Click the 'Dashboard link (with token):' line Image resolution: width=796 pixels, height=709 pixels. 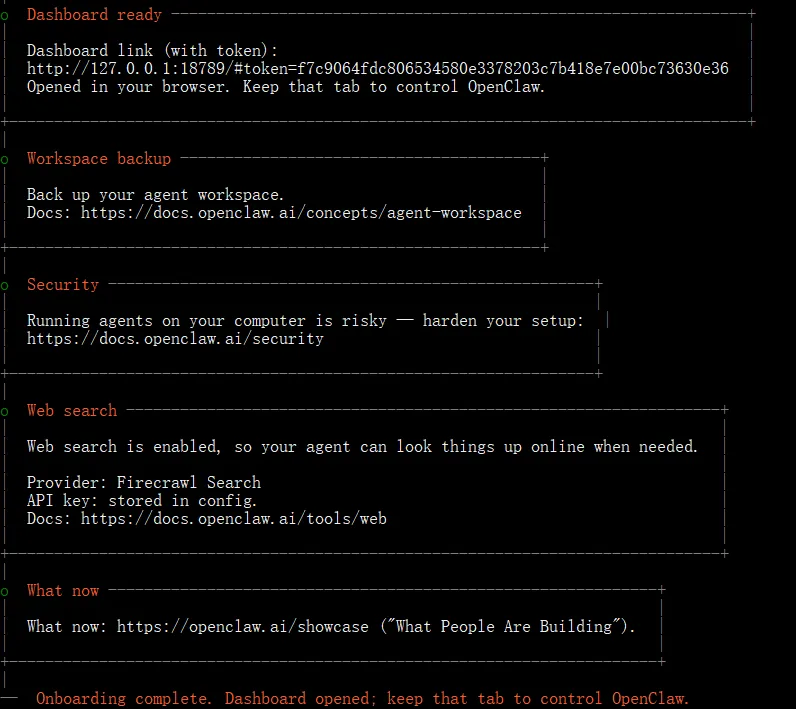click(x=152, y=51)
